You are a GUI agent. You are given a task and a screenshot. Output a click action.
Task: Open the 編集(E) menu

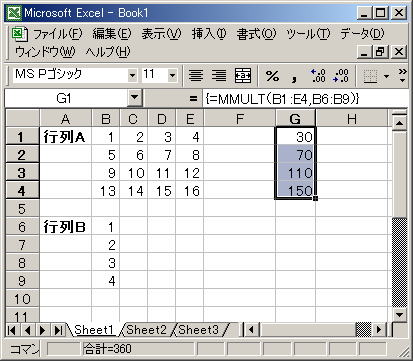112,34
